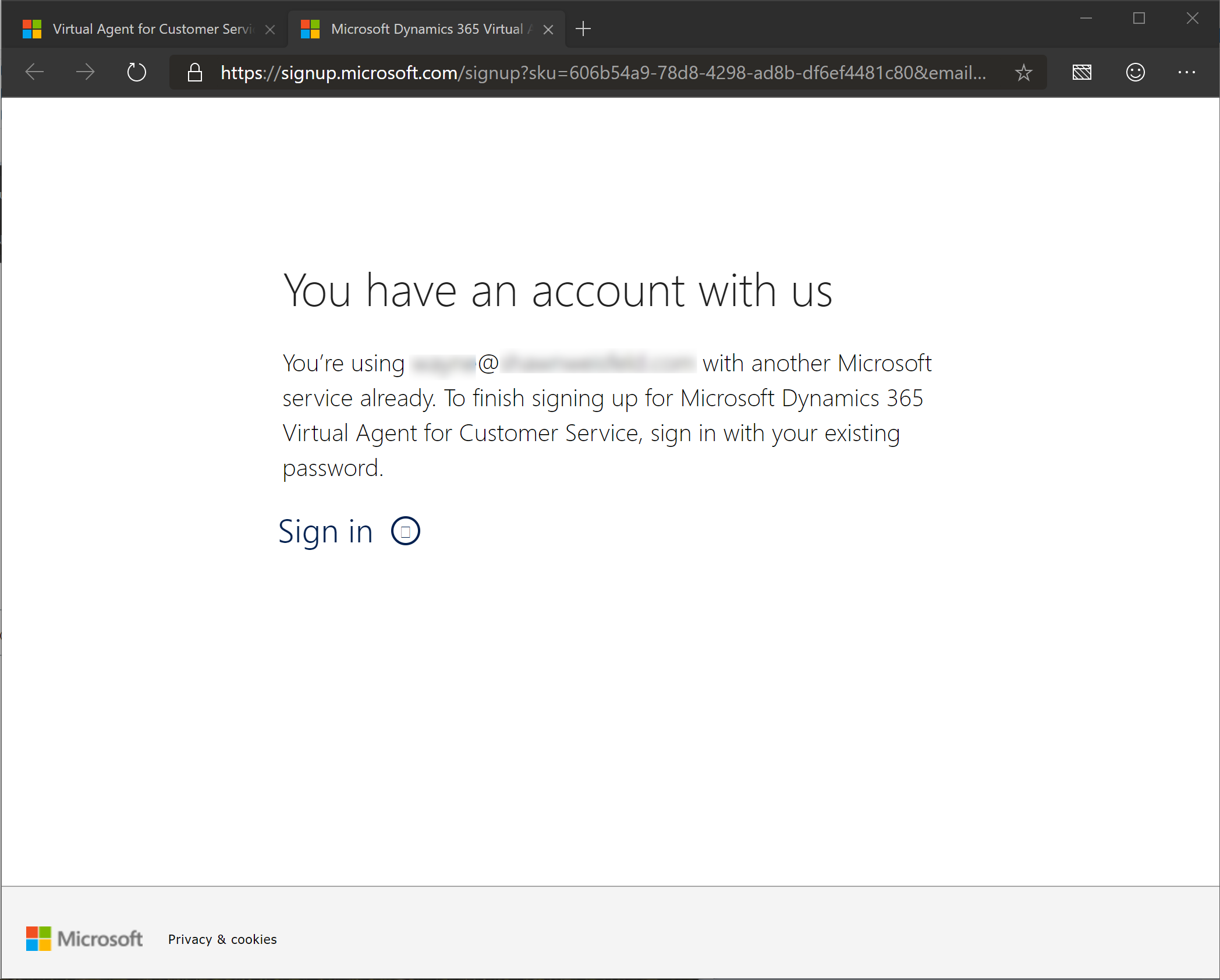Click the Microsoft logo in the footer
Screen dimensions: 1220x980
pos(85,939)
